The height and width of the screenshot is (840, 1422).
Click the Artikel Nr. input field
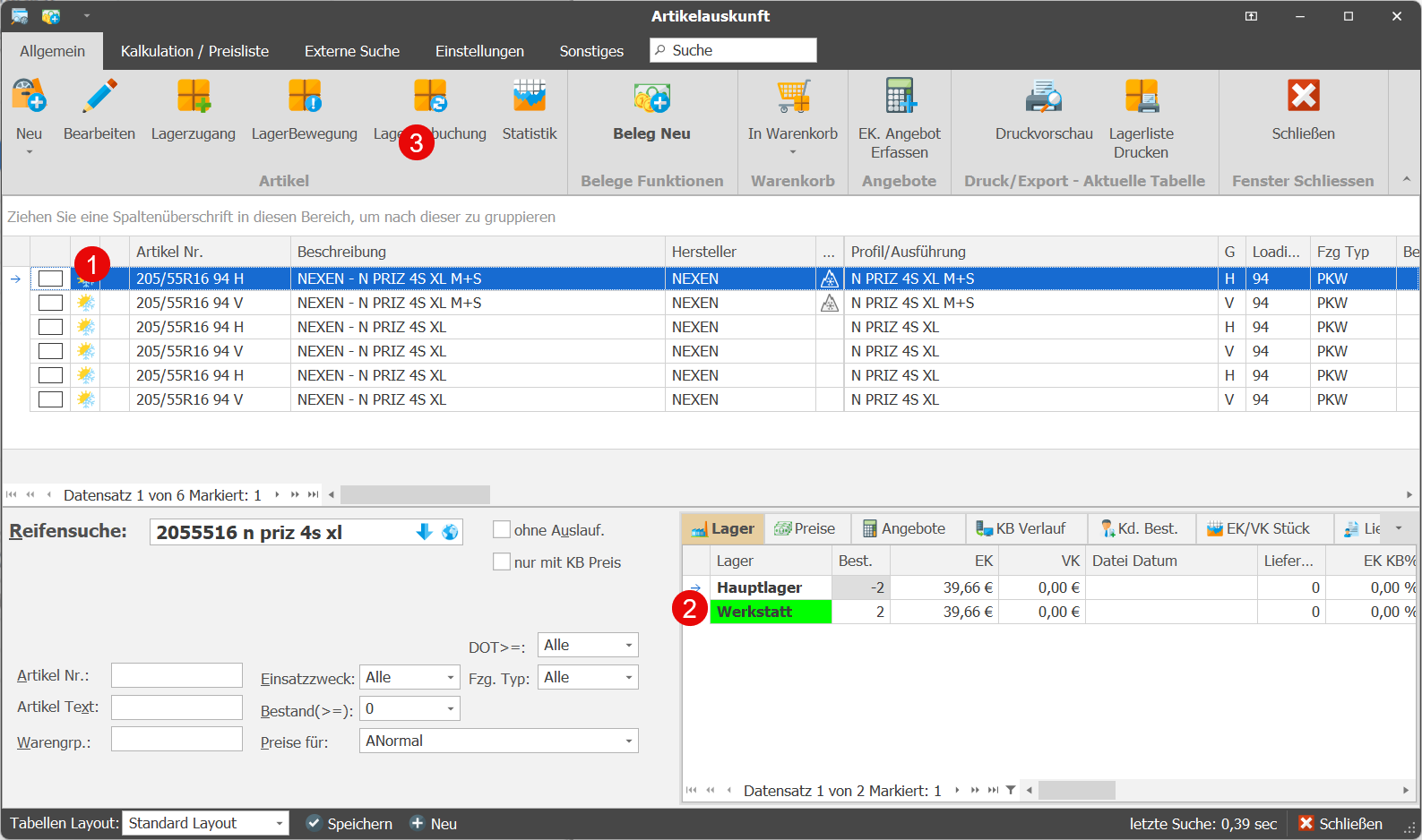(177, 675)
